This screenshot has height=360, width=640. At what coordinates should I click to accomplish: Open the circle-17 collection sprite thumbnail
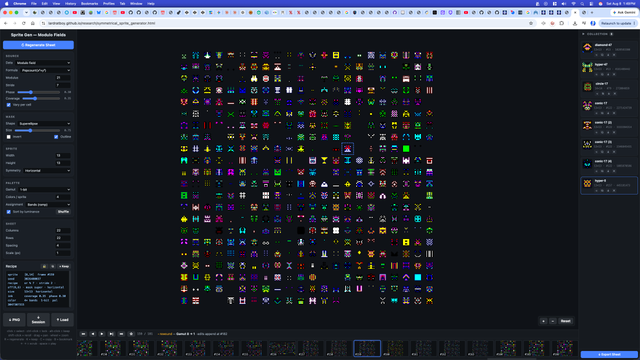pos(587,87)
